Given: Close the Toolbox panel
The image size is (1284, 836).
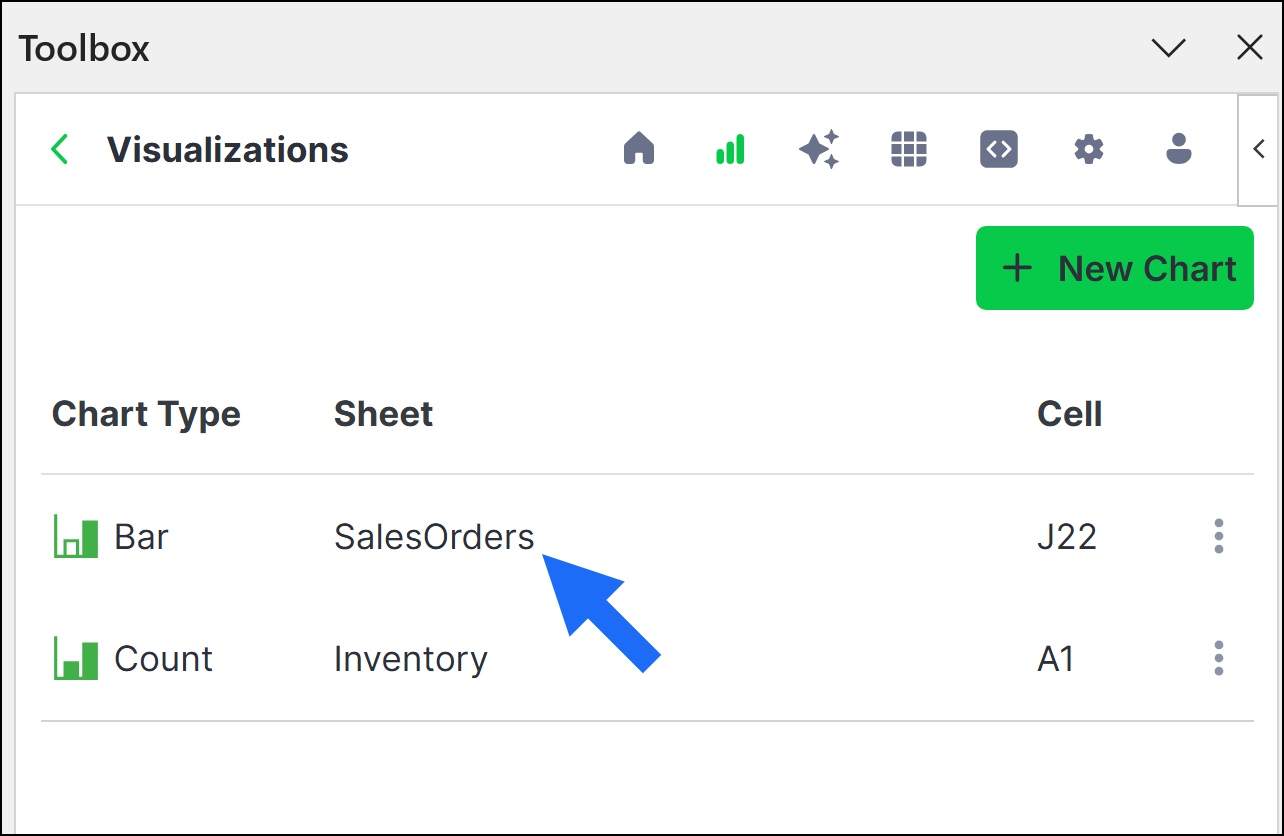Looking at the screenshot, I should click(x=1249, y=48).
